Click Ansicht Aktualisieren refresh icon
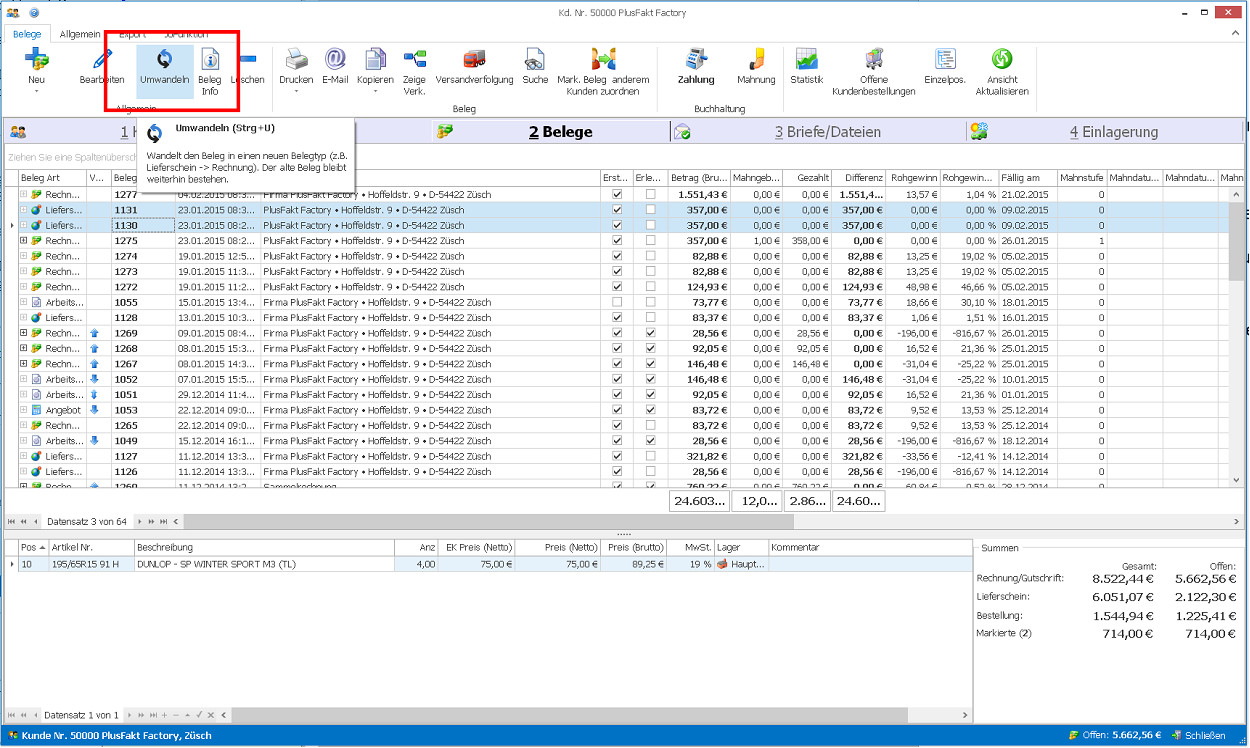The image size is (1250, 748). click(x=1002, y=61)
